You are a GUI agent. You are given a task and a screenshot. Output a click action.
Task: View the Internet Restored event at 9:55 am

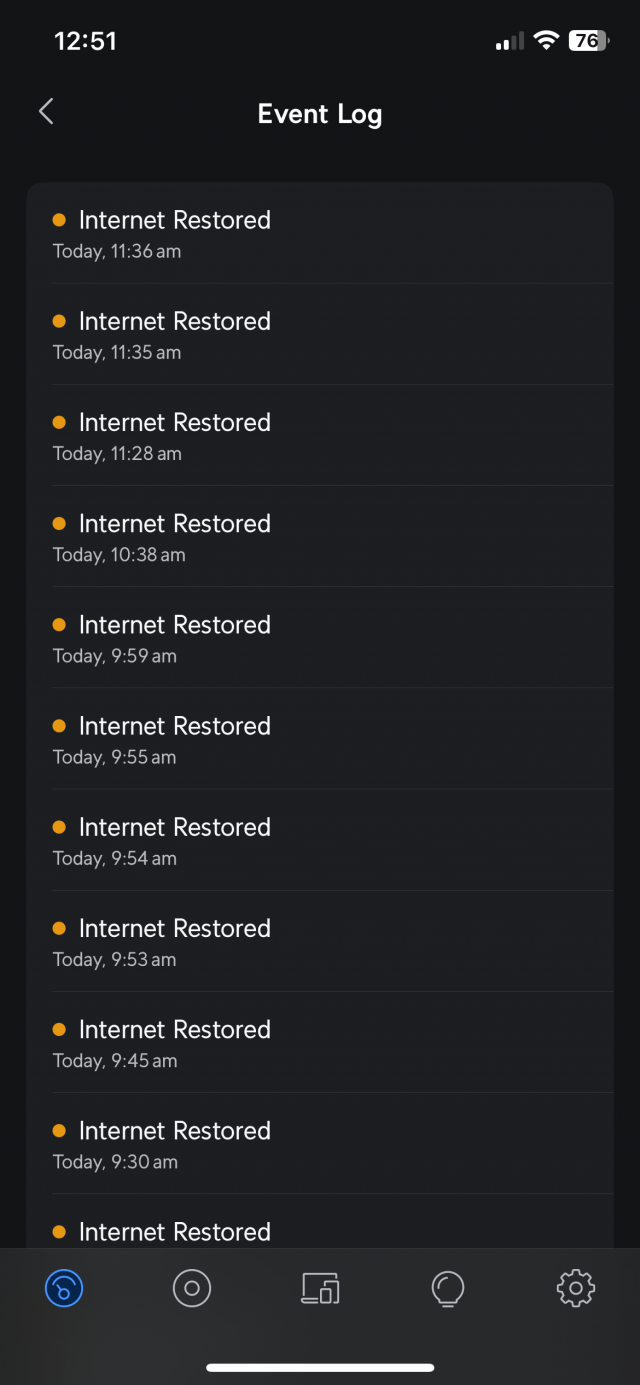pyautogui.click(x=320, y=738)
